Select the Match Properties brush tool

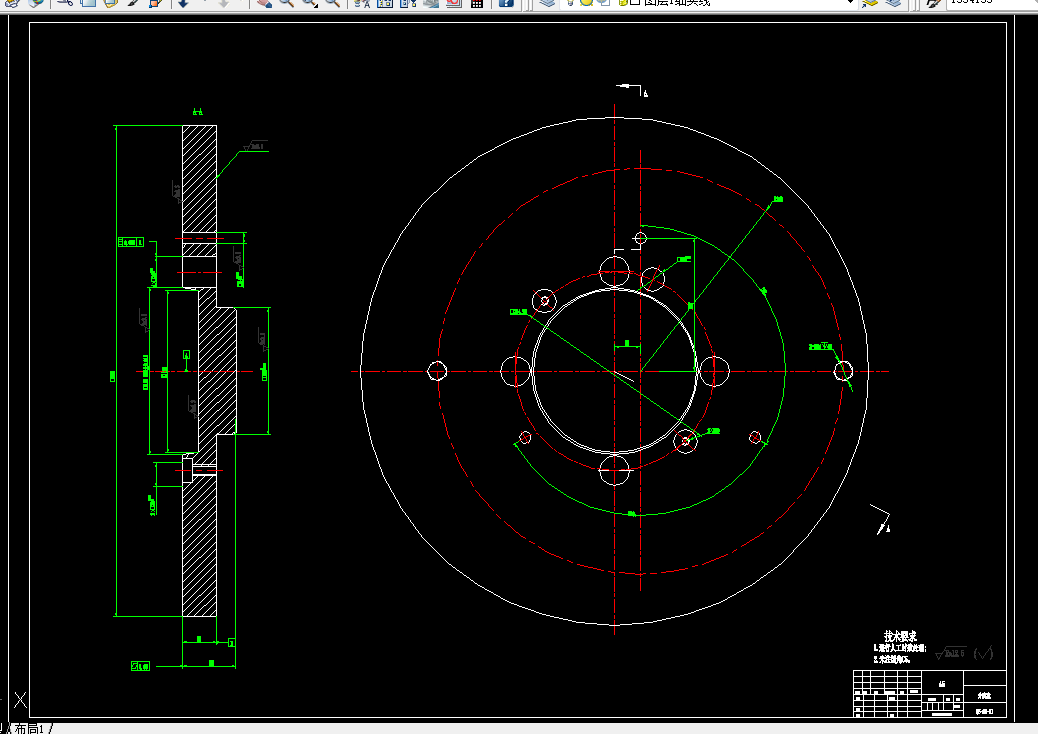pos(133,2)
